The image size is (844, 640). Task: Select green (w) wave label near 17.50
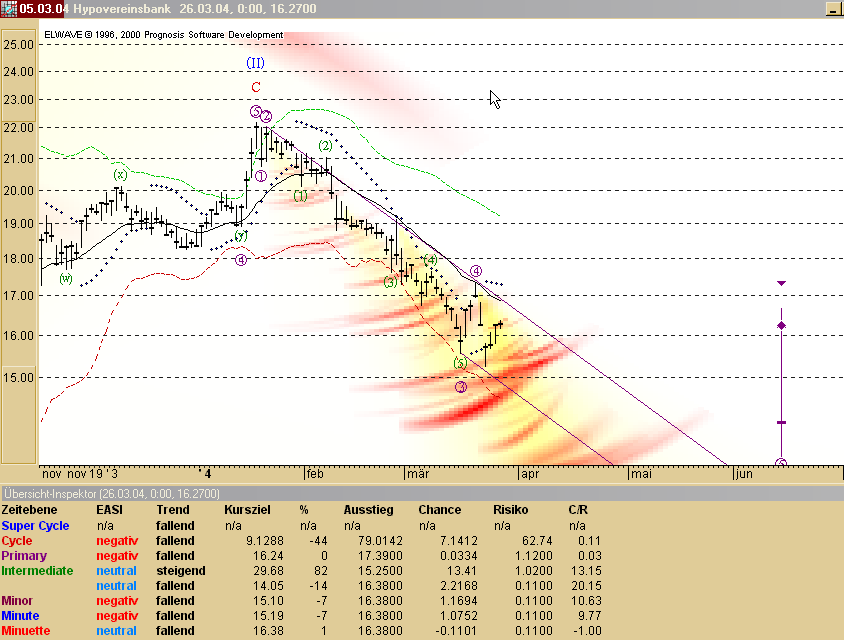pyautogui.click(x=66, y=278)
